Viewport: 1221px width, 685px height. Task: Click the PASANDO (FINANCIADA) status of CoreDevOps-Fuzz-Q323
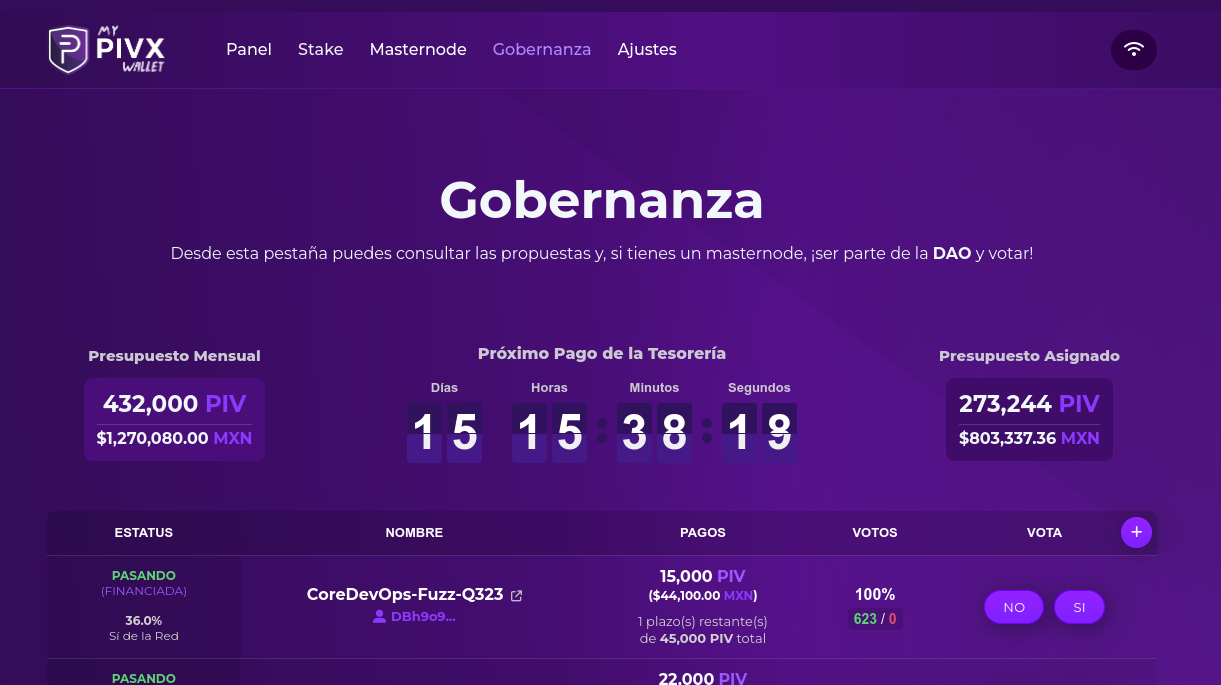coord(144,583)
